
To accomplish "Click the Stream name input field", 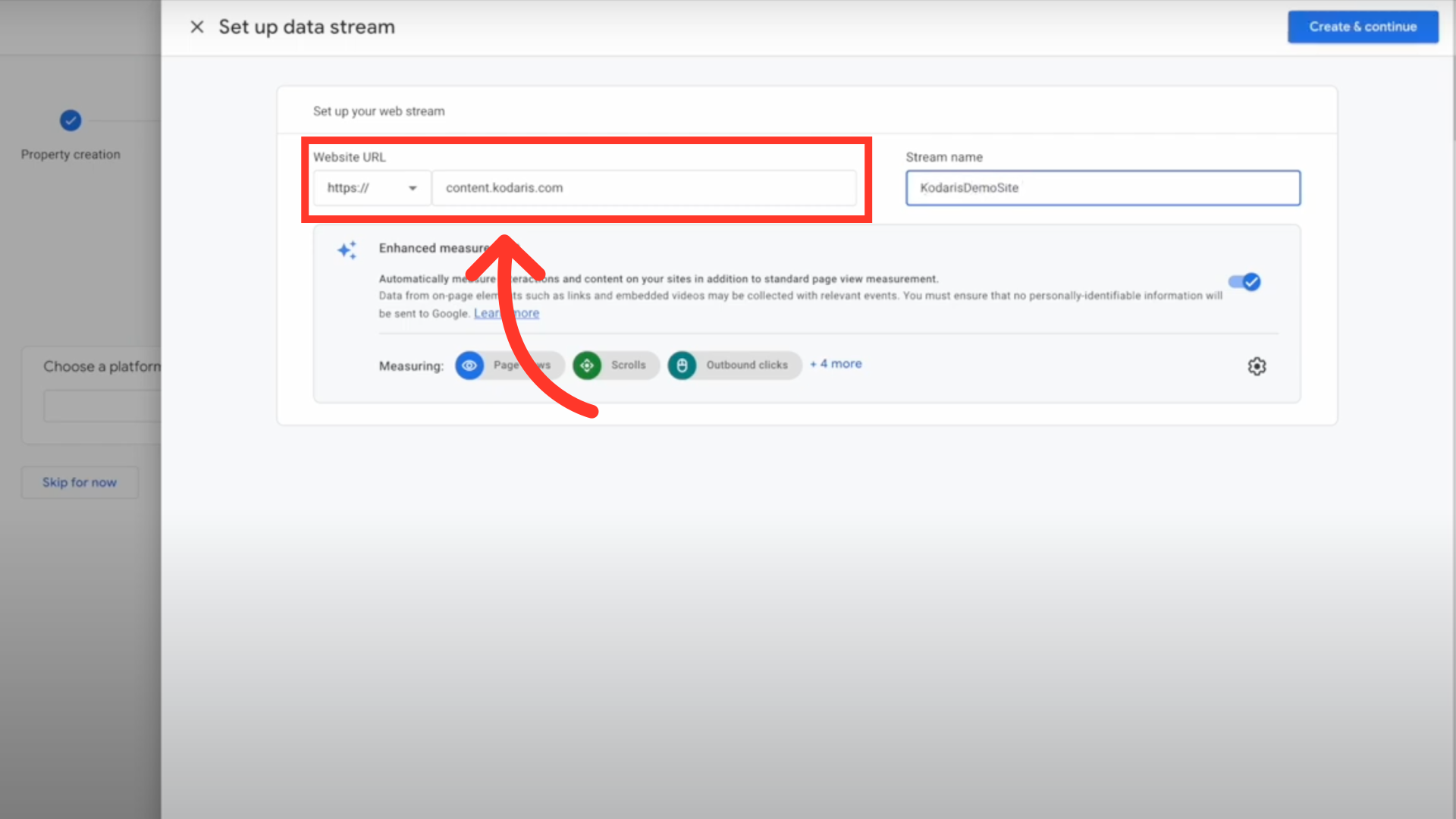I will coord(1103,188).
